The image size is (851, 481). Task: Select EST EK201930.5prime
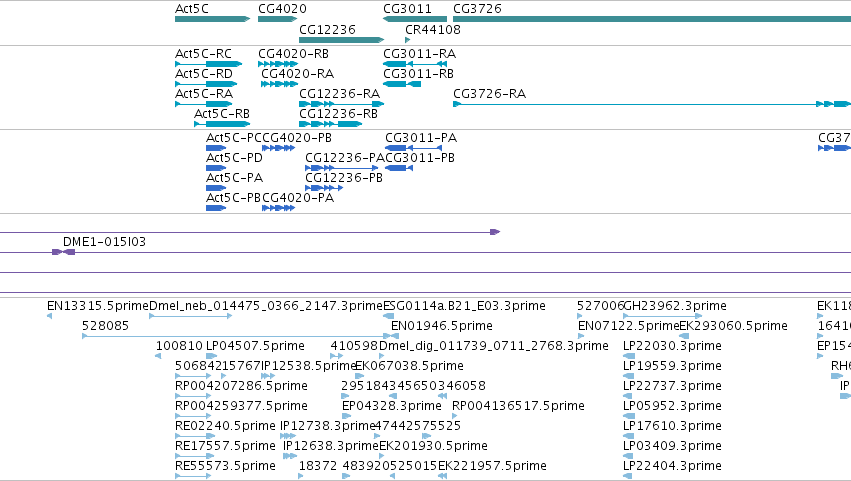433,447
